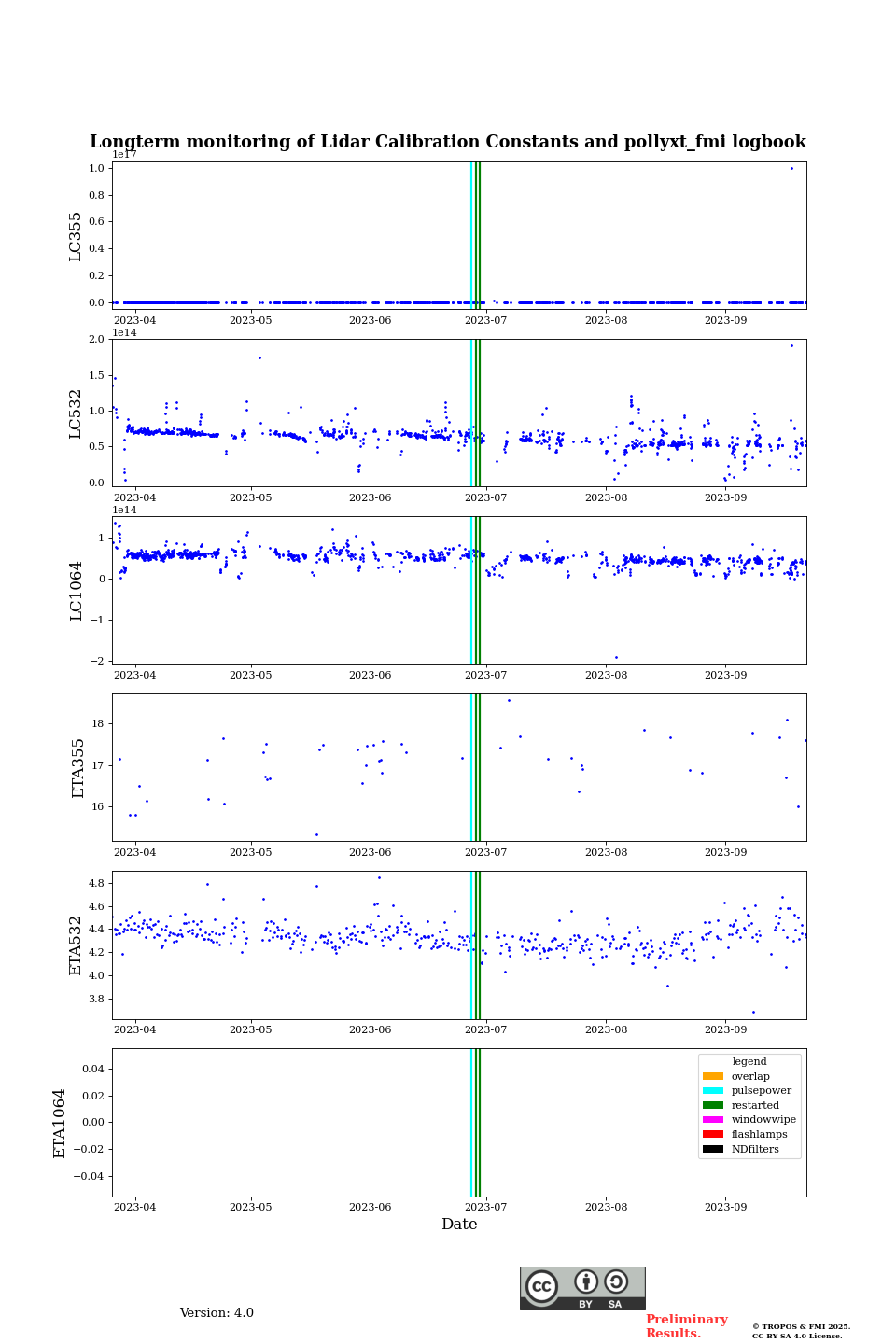The height and width of the screenshot is (1344, 896).
Task: Click the black NDfilters legend swatch
Action: (x=713, y=1149)
